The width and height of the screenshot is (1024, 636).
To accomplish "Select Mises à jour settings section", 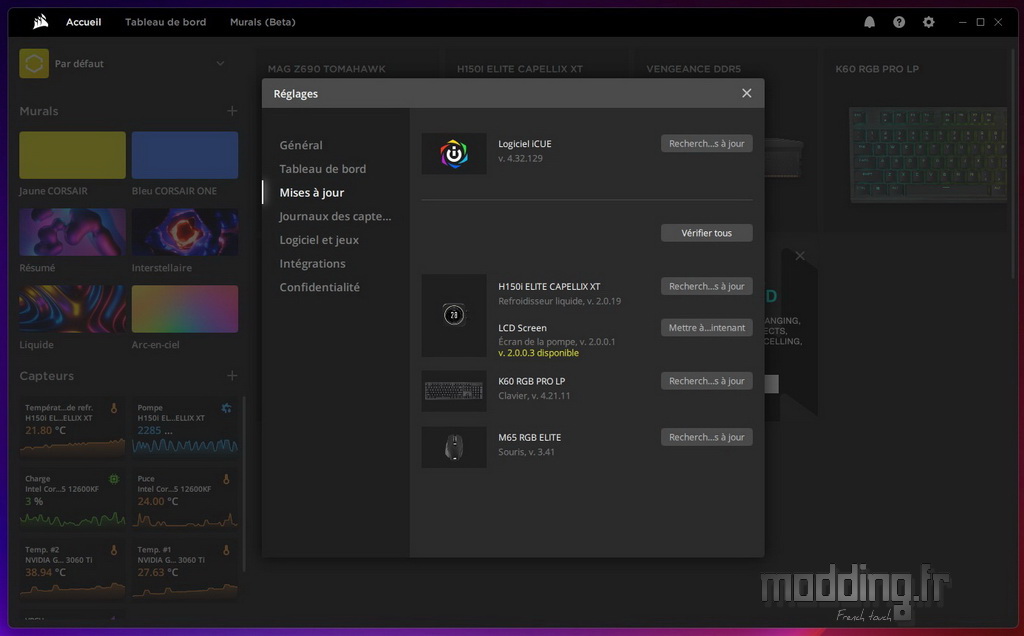I will pos(312,193).
